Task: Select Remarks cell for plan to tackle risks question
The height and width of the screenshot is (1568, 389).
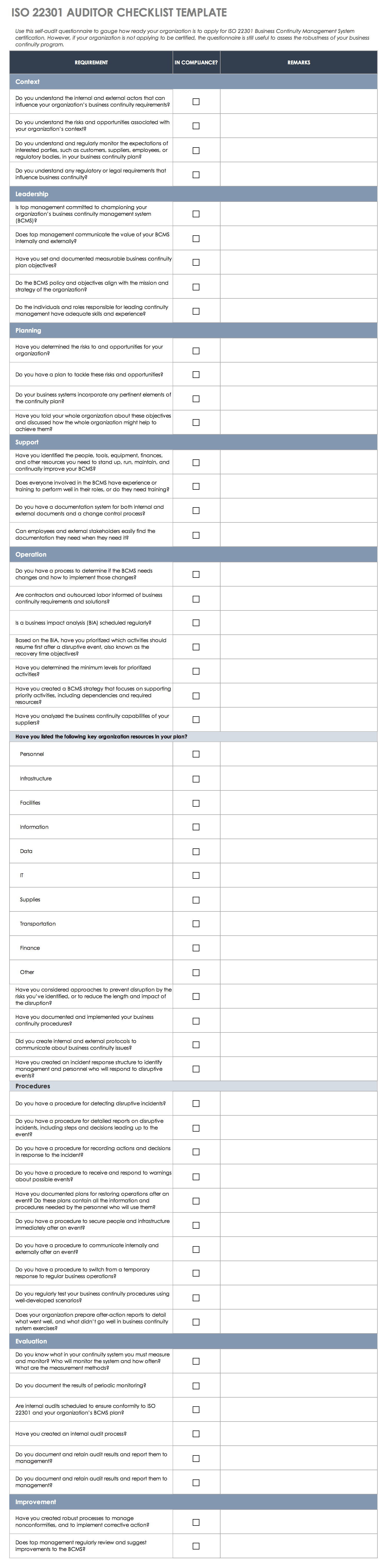Action: (x=298, y=375)
